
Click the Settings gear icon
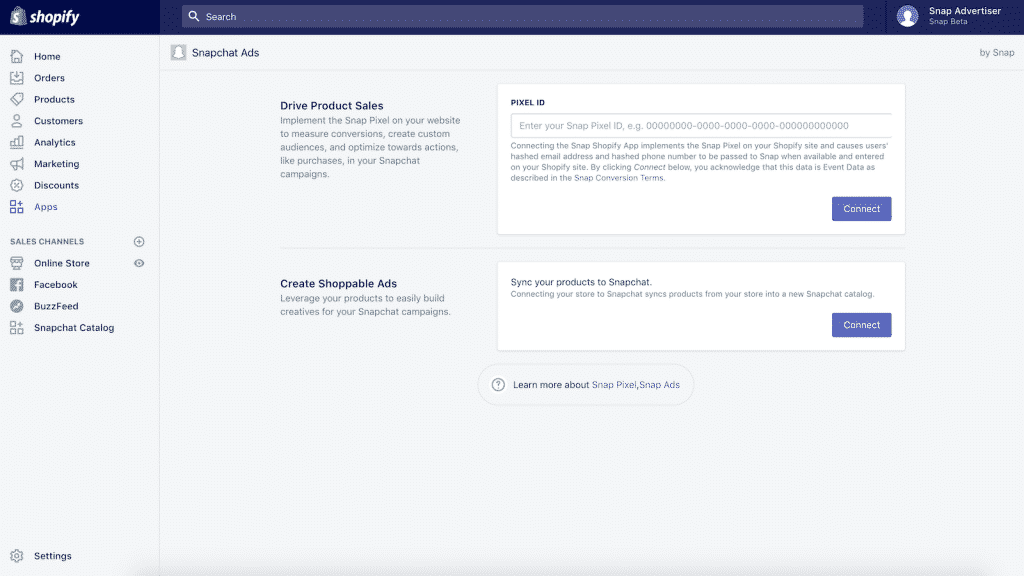point(16,556)
